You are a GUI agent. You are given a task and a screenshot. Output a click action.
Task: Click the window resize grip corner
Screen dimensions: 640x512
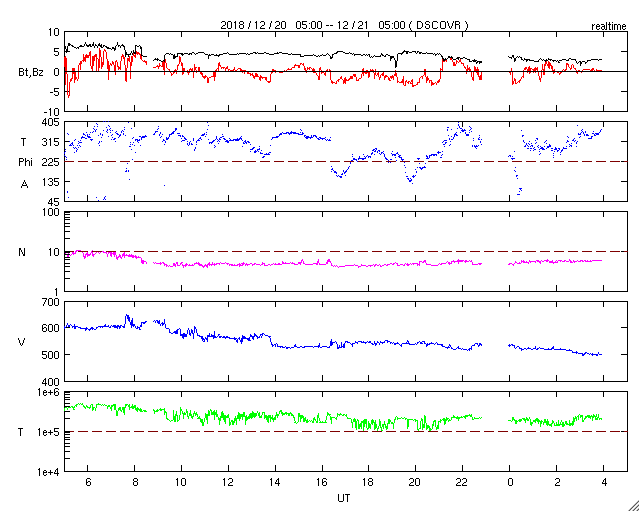click(x=633, y=506)
